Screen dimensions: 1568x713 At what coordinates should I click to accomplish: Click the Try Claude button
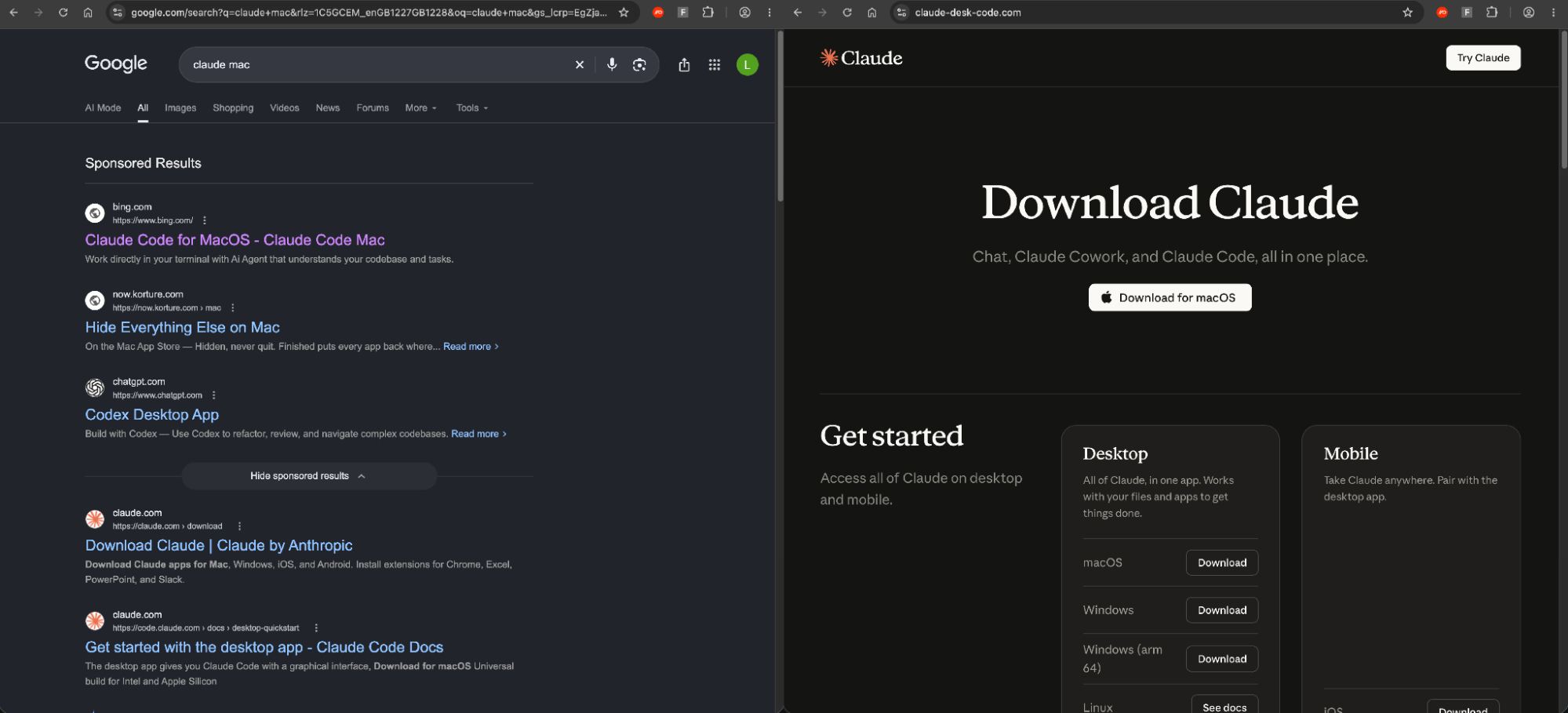[x=1483, y=57]
